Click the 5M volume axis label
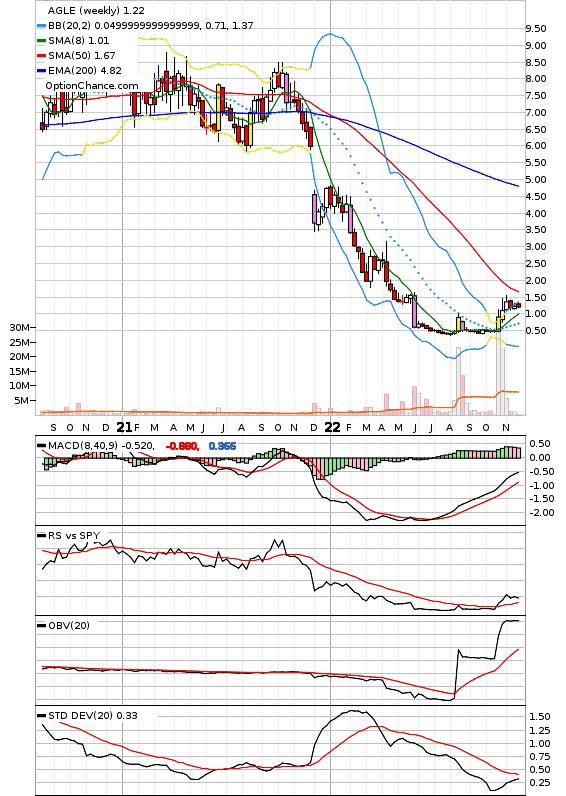Image resolution: width=566 pixels, height=796 pixels. (22, 401)
